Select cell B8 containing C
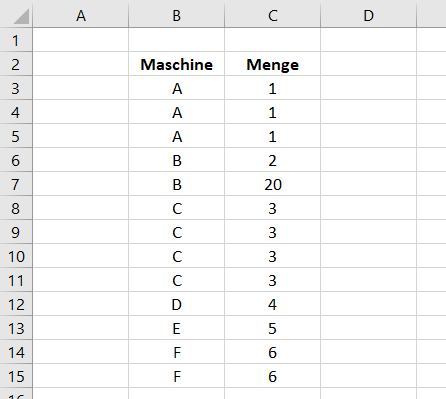This screenshot has width=446, height=399. click(177, 208)
